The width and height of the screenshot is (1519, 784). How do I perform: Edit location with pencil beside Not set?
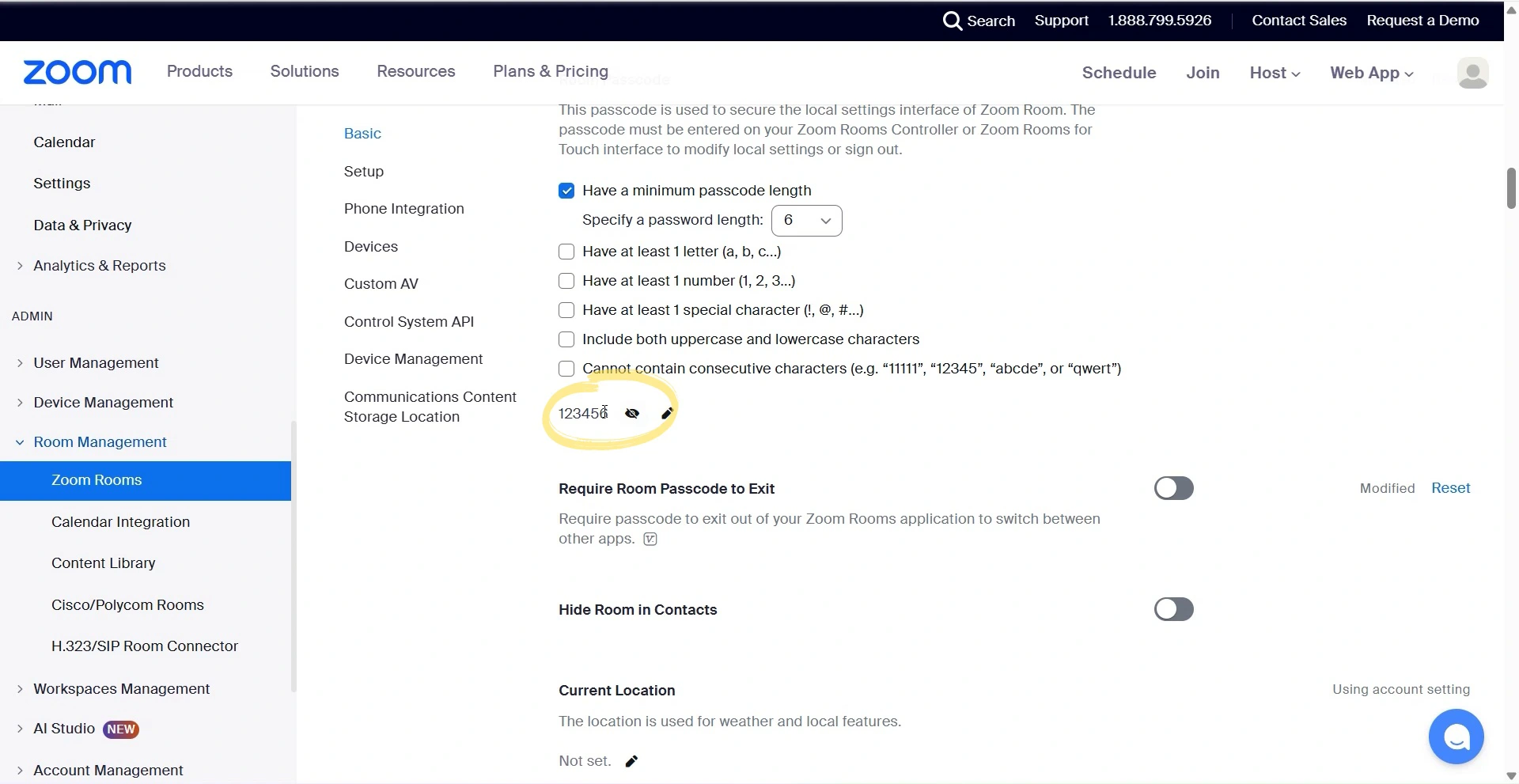[x=631, y=761]
